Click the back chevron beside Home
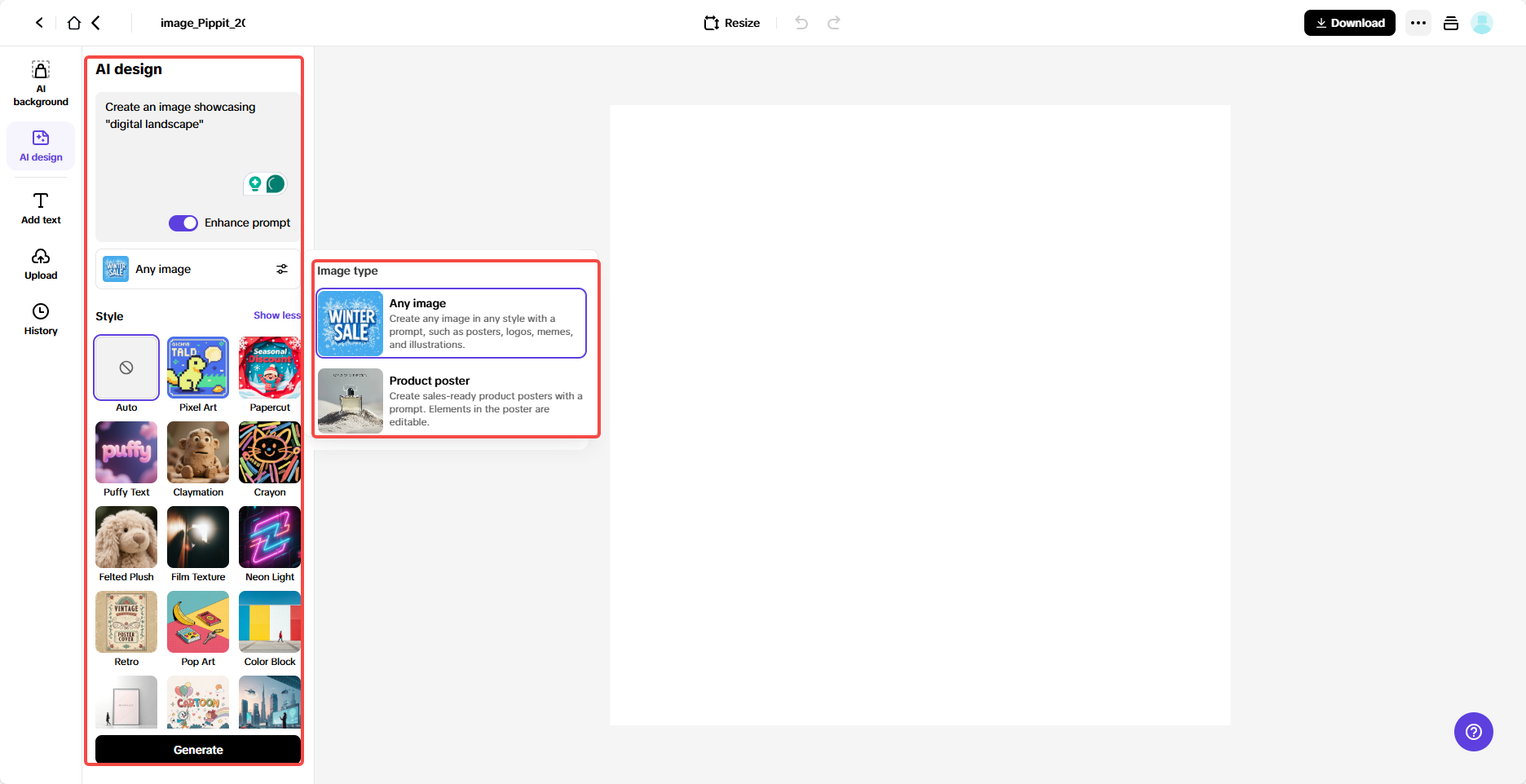This screenshot has height=784, width=1526. pos(95,22)
